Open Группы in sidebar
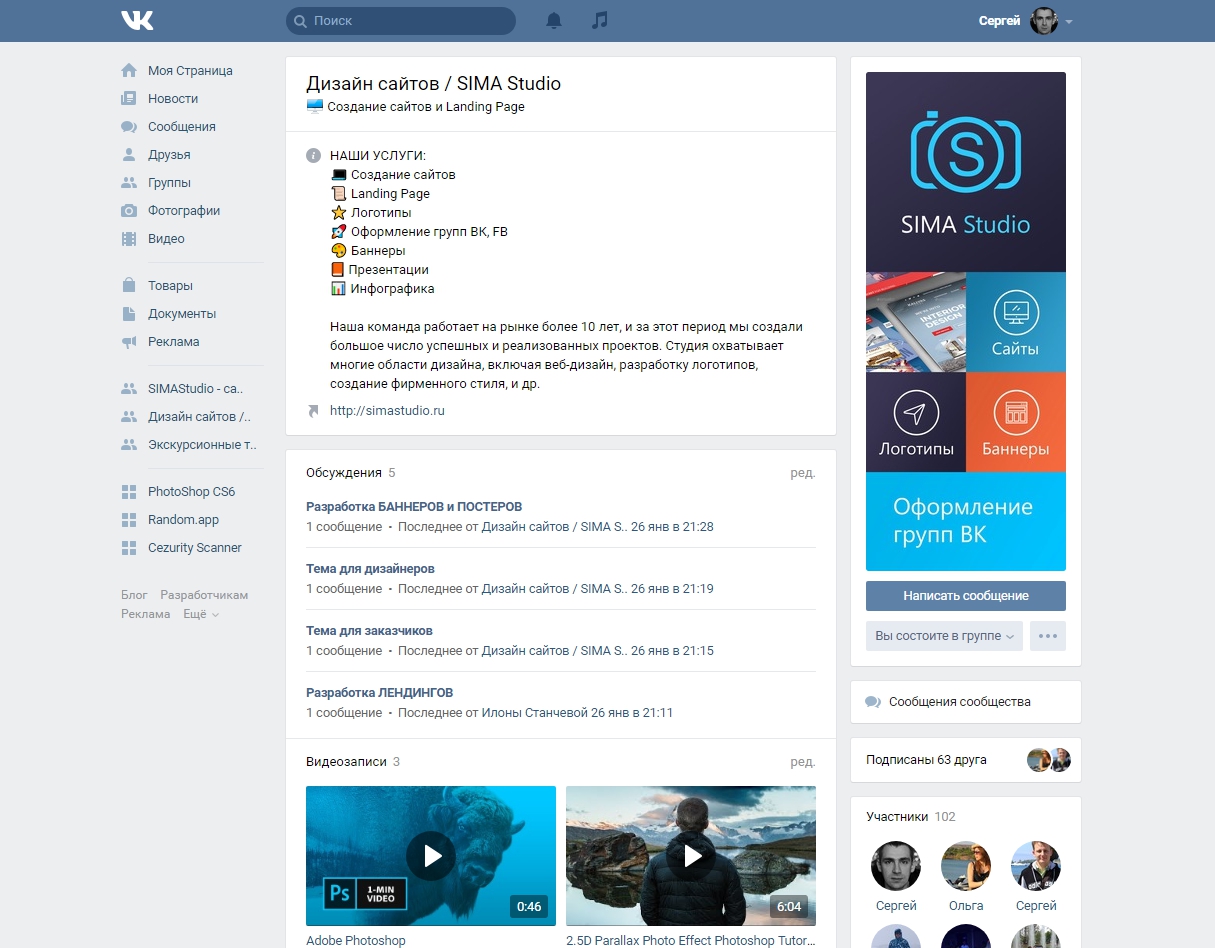 pyautogui.click(x=169, y=183)
